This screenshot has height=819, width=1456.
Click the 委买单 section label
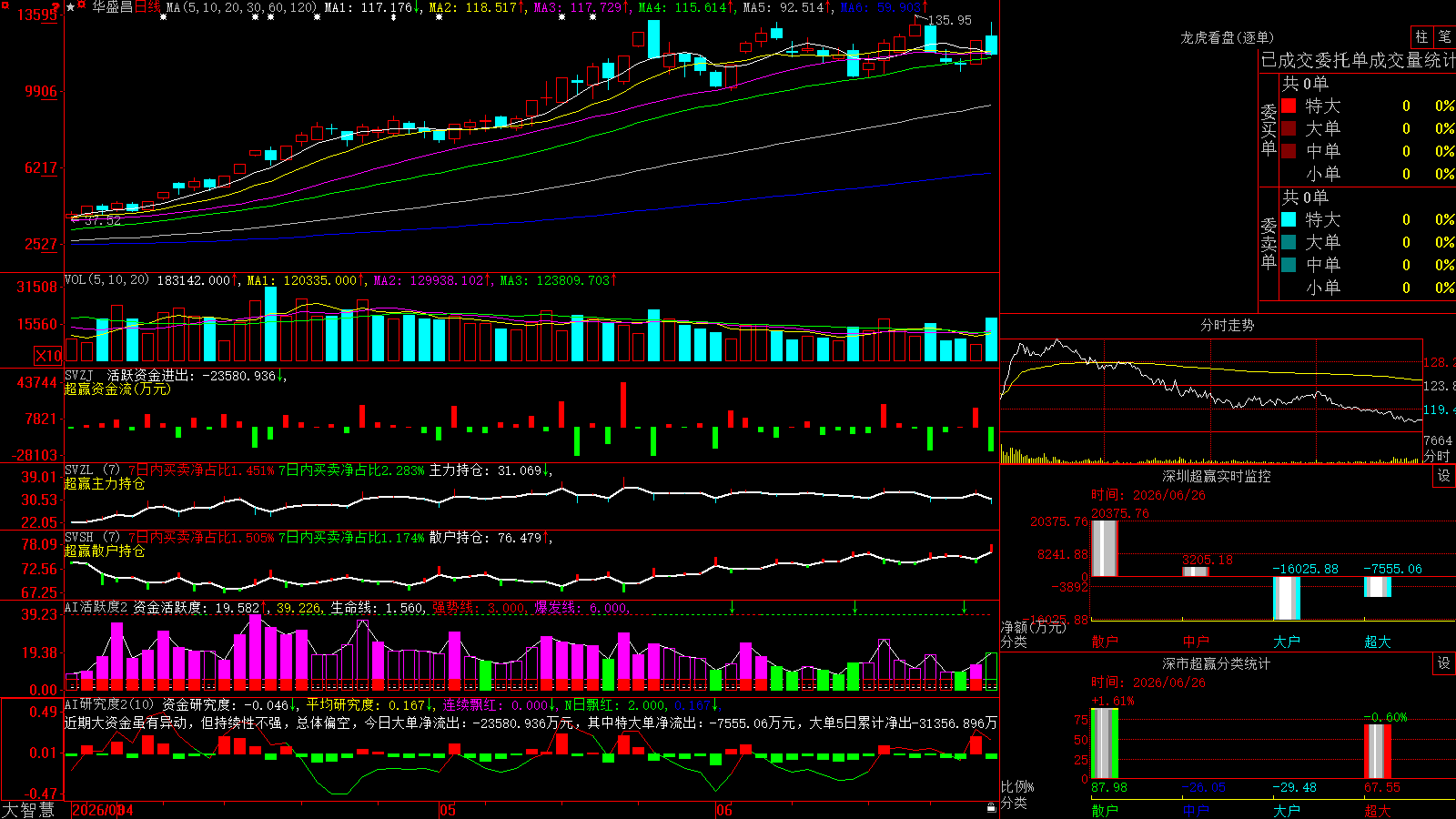[1269, 129]
